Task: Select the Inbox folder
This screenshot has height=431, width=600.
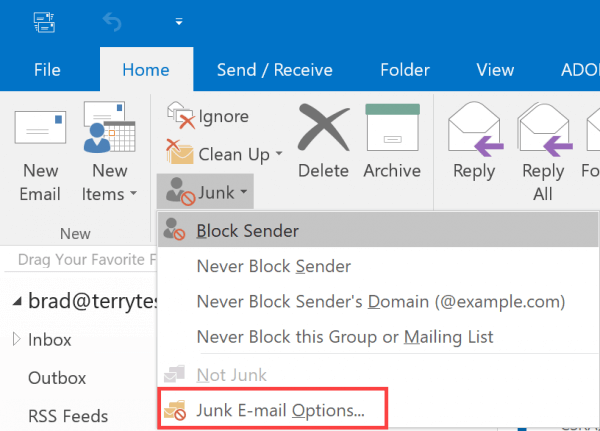Action: (49, 340)
